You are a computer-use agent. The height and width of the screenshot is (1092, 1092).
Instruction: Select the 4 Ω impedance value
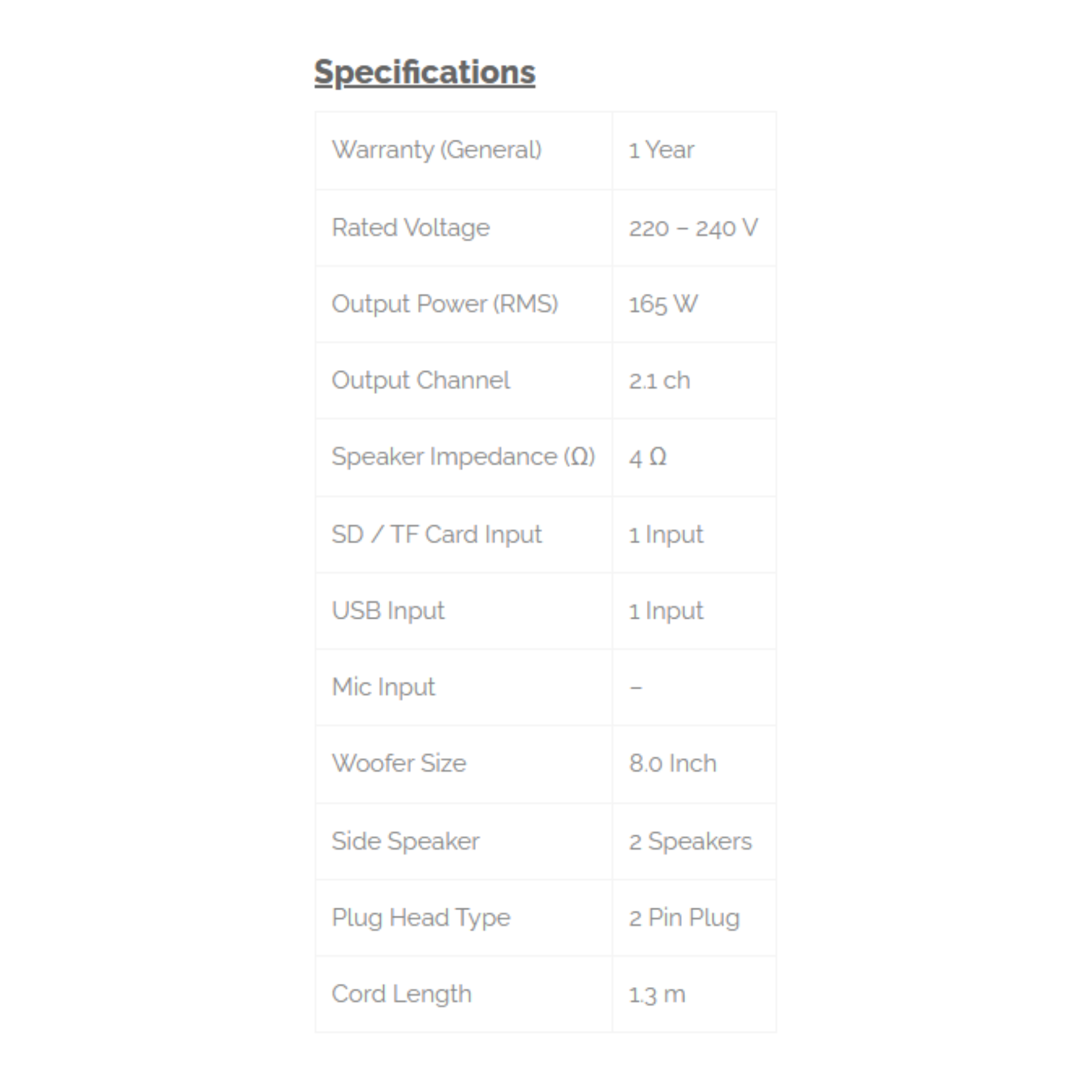[648, 457]
